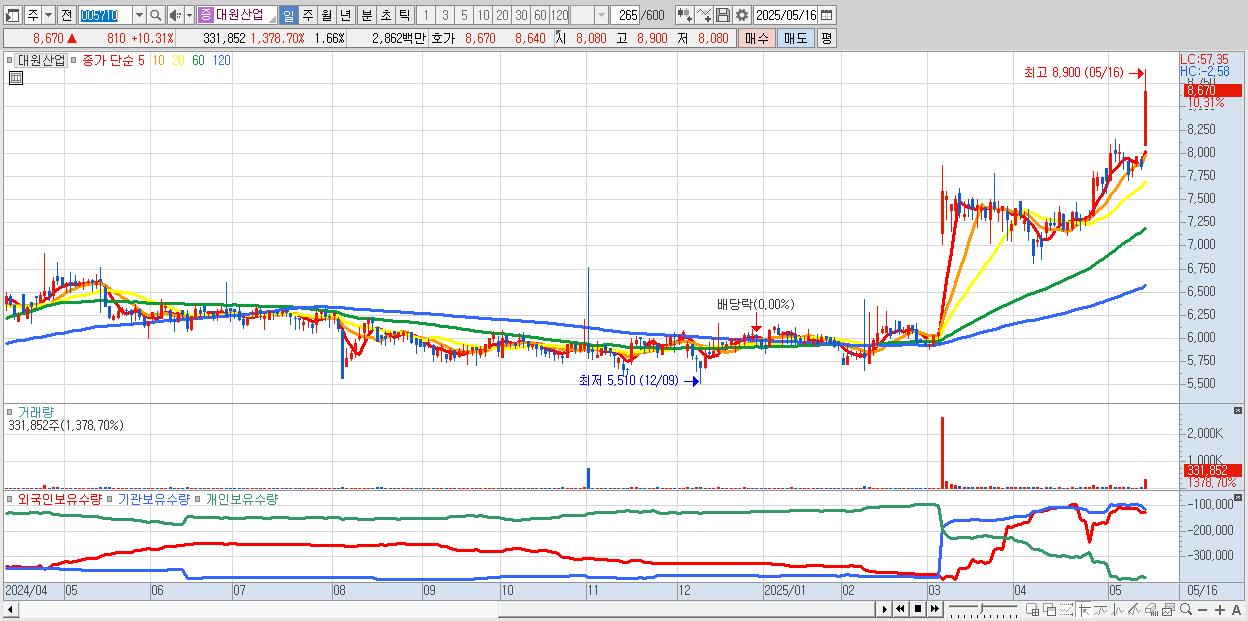Select the 년 (yearly) period toggle
The height and width of the screenshot is (621, 1248).
(x=345, y=15)
